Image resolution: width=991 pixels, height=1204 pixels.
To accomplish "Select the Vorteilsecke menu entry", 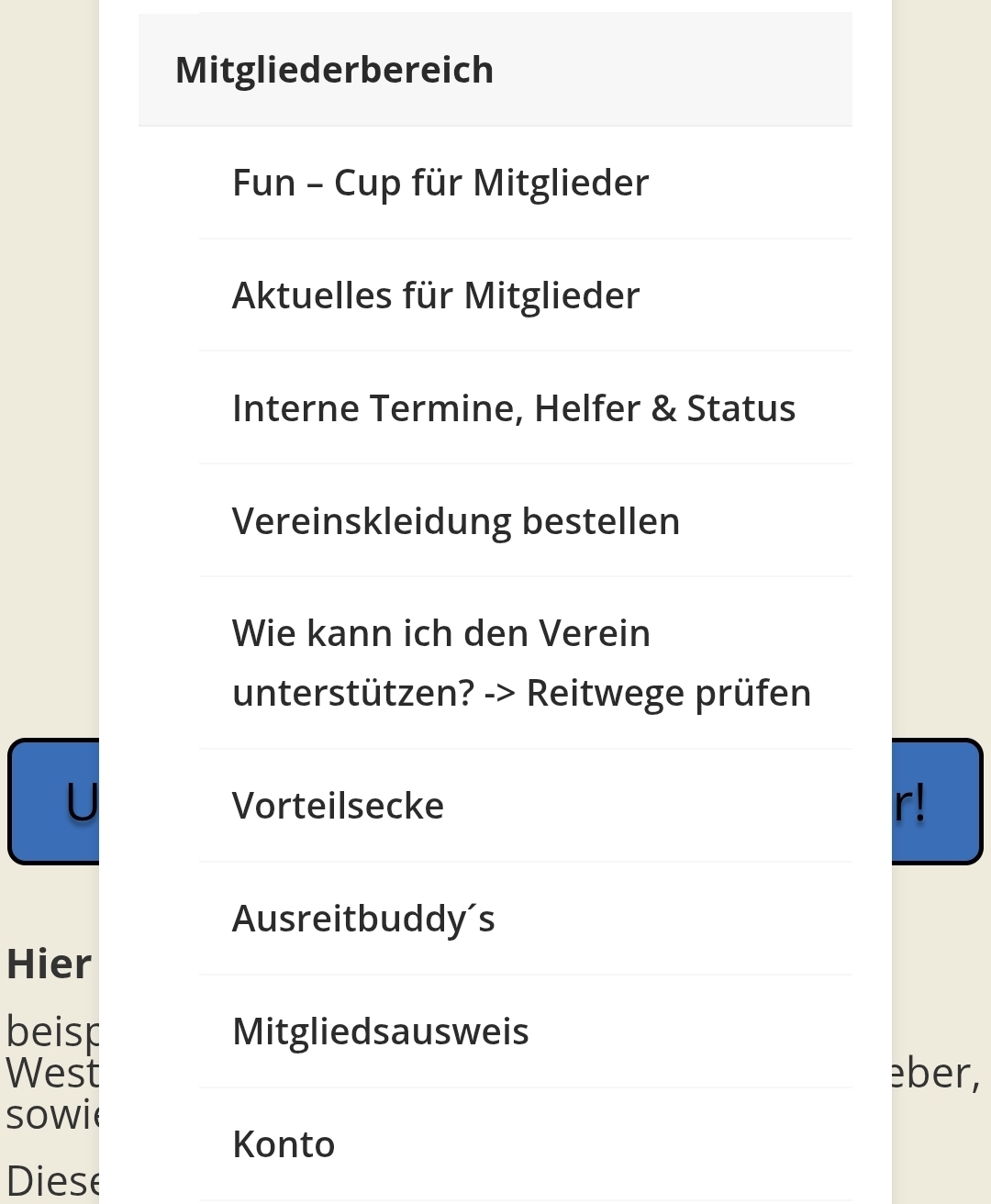I will tap(525, 806).
